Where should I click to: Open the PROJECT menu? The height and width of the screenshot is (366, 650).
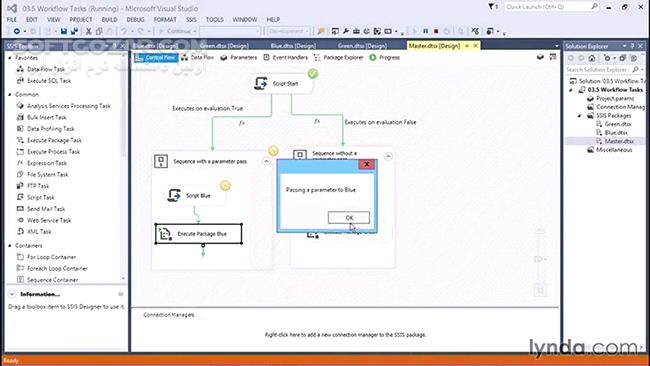(x=80, y=19)
